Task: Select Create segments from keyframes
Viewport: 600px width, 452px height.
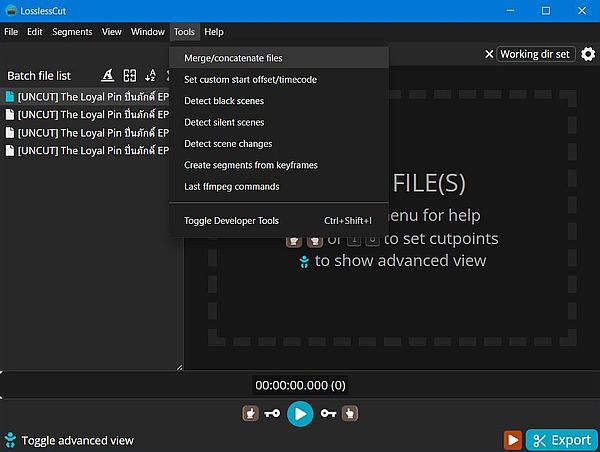Action: [279, 165]
